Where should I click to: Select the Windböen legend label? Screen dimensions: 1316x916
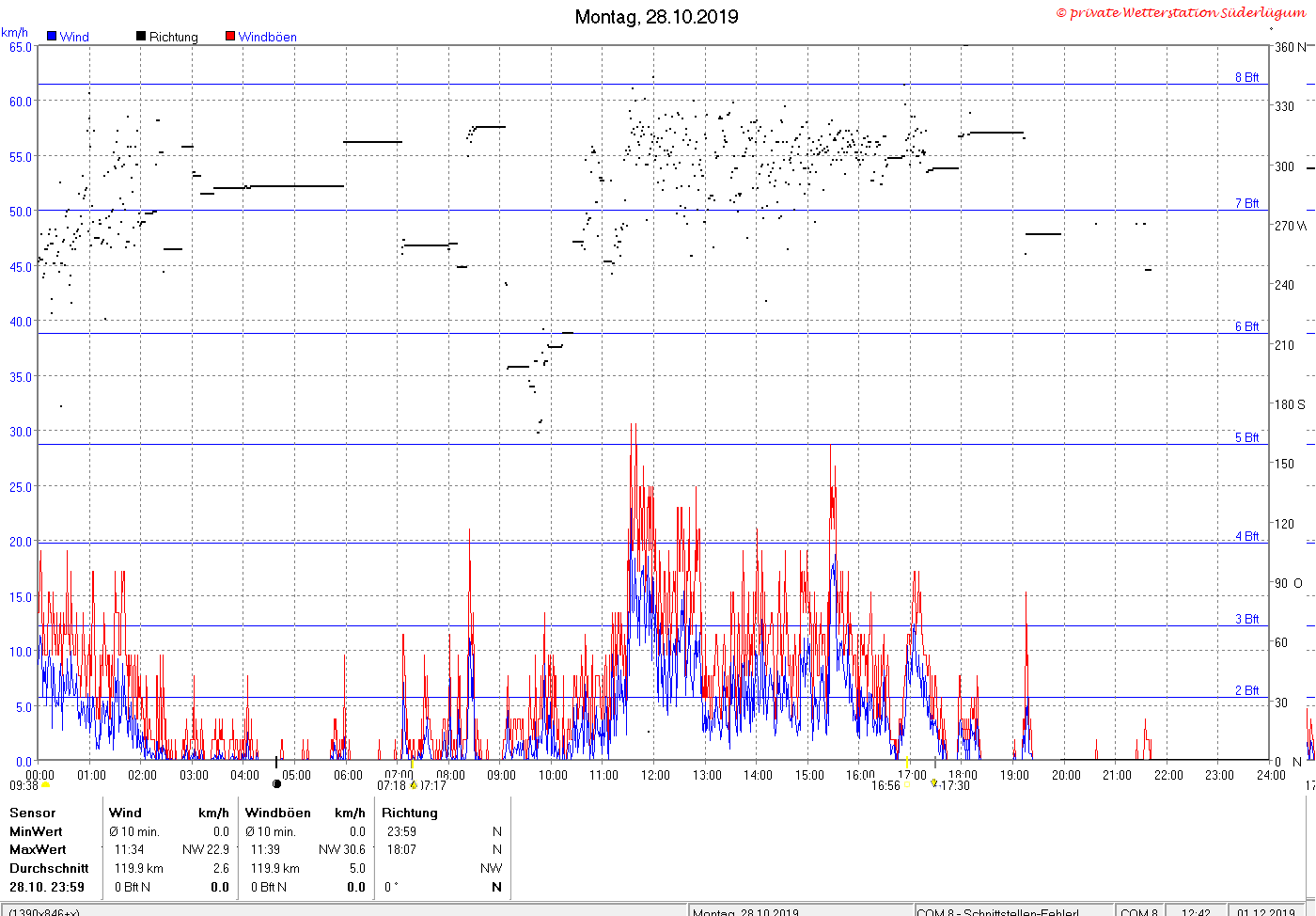pos(267,37)
